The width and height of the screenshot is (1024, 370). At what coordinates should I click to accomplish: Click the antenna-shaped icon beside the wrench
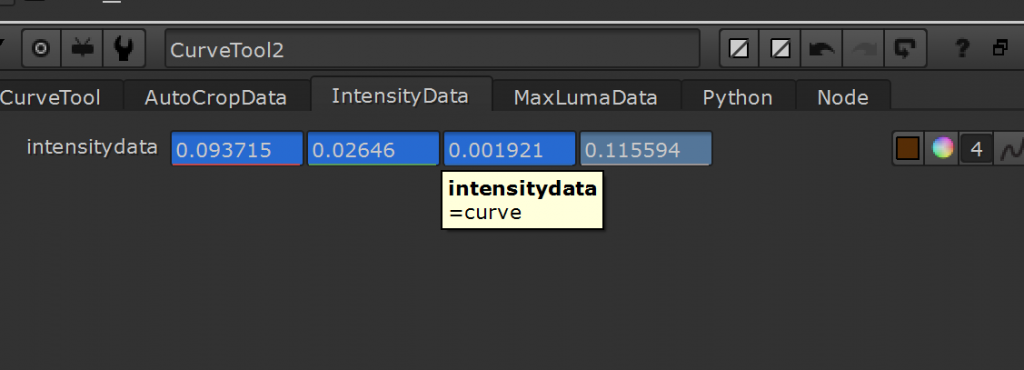[82, 48]
